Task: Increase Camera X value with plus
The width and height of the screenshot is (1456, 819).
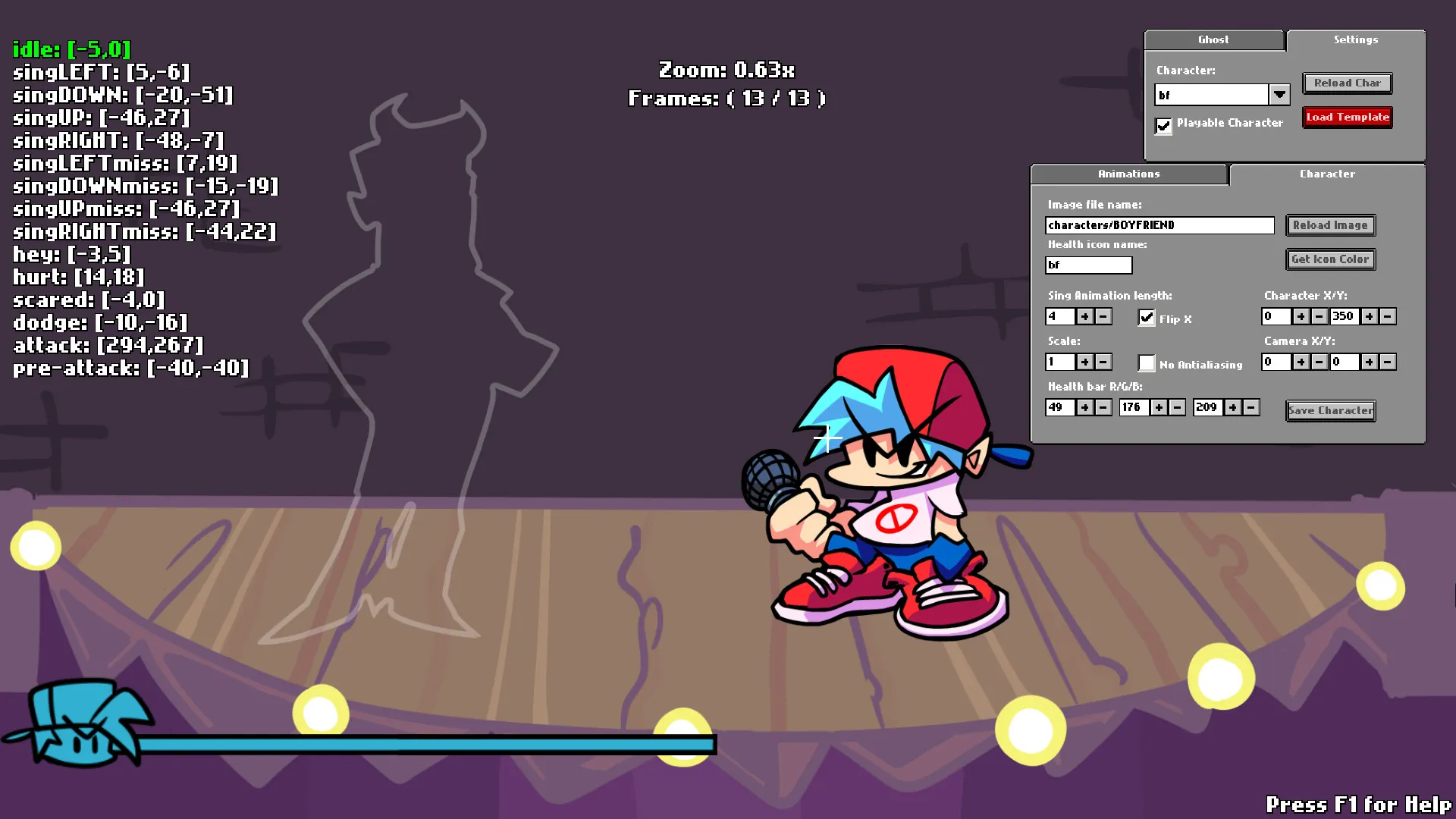Action: click(x=1301, y=362)
